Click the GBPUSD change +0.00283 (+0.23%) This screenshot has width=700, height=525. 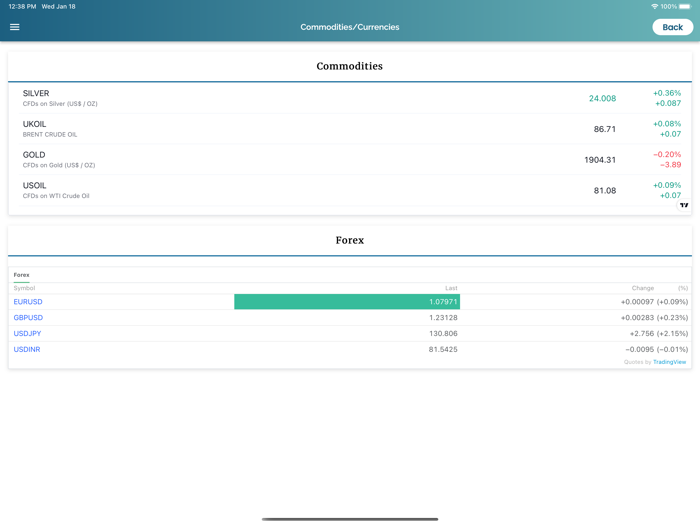pos(654,318)
